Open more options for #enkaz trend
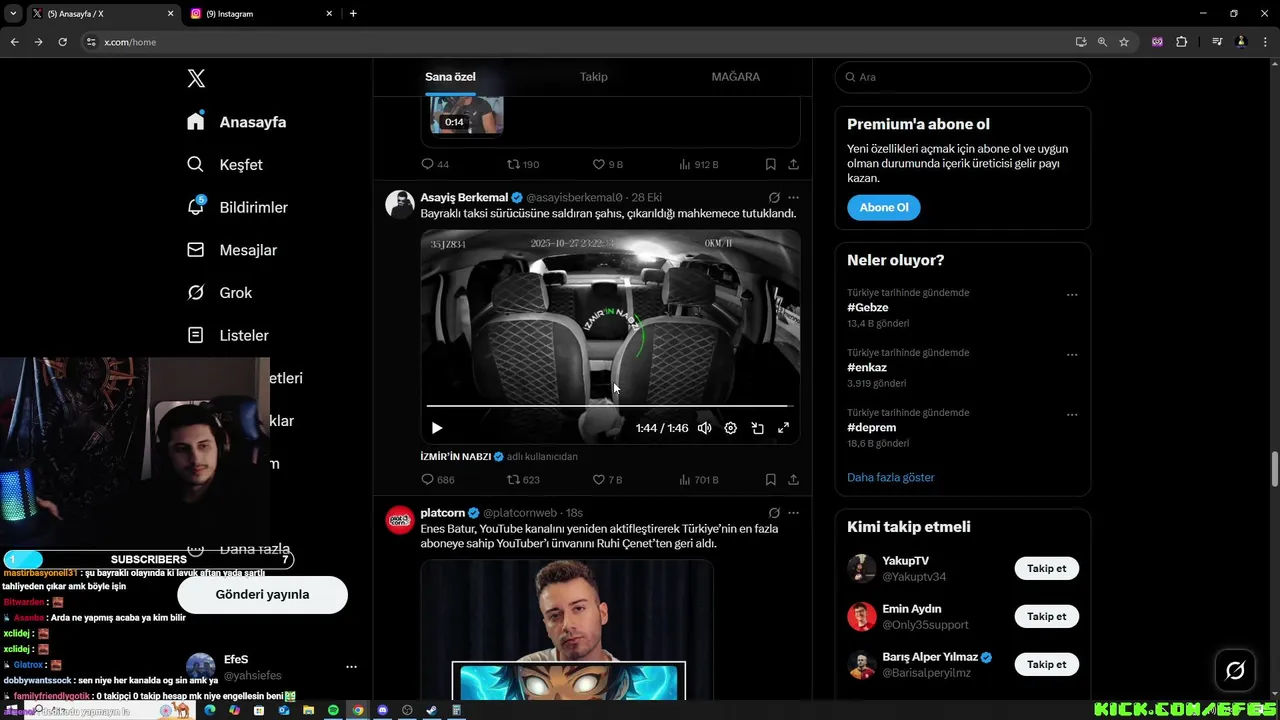 coord(1072,355)
